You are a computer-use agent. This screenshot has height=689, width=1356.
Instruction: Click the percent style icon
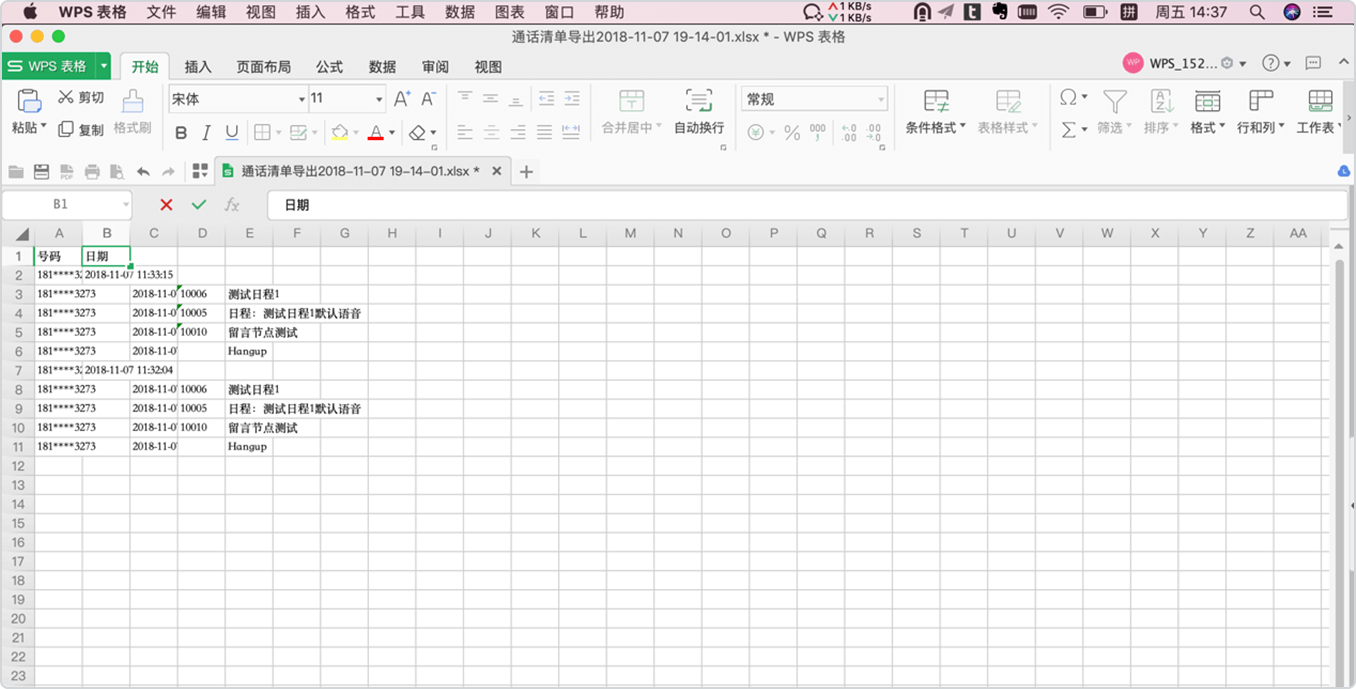tap(792, 132)
